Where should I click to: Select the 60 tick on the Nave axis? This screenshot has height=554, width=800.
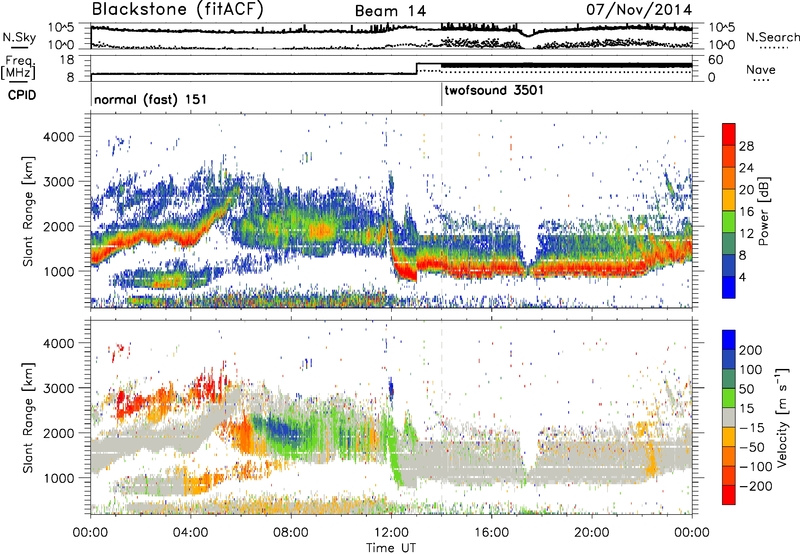(715, 60)
